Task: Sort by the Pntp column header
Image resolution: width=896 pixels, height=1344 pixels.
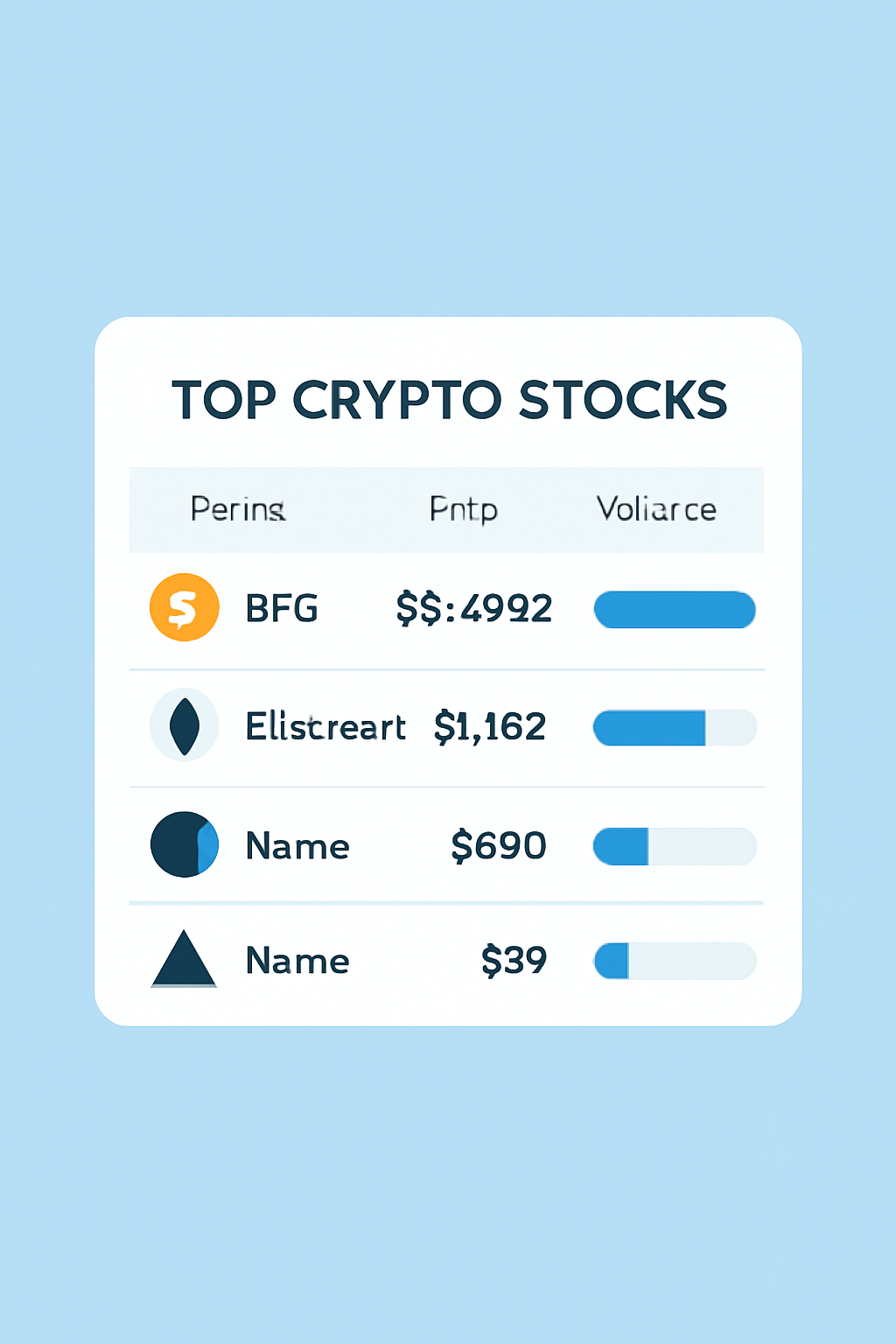Action: point(463,509)
